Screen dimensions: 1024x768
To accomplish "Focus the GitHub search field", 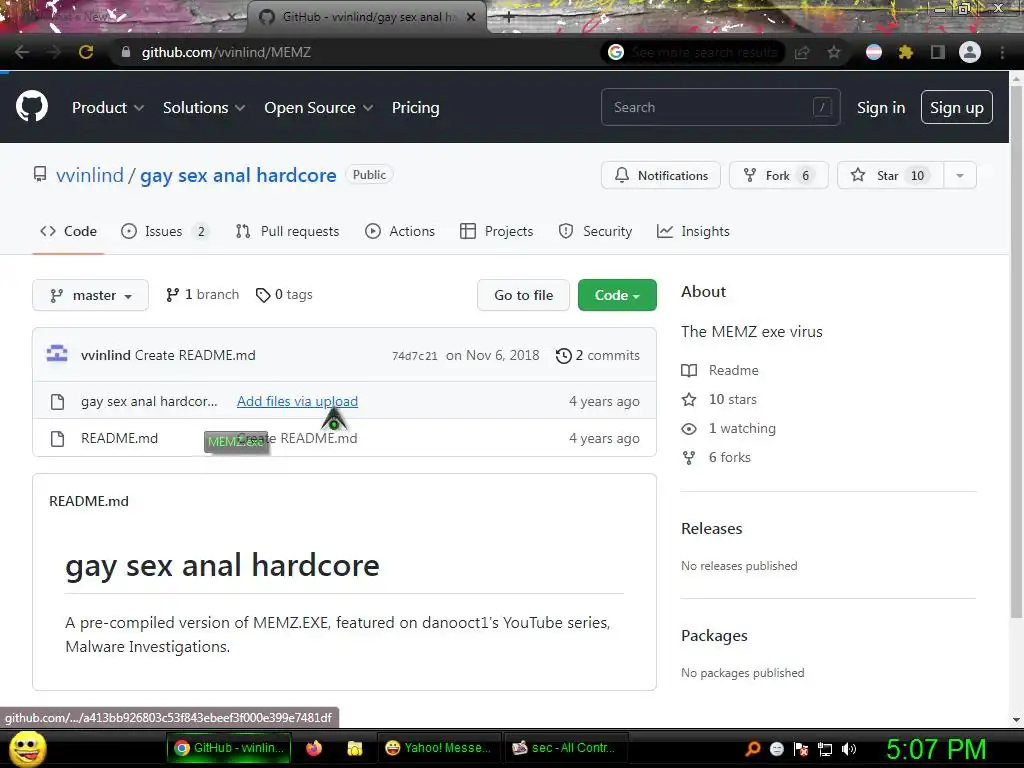I will [x=720, y=107].
